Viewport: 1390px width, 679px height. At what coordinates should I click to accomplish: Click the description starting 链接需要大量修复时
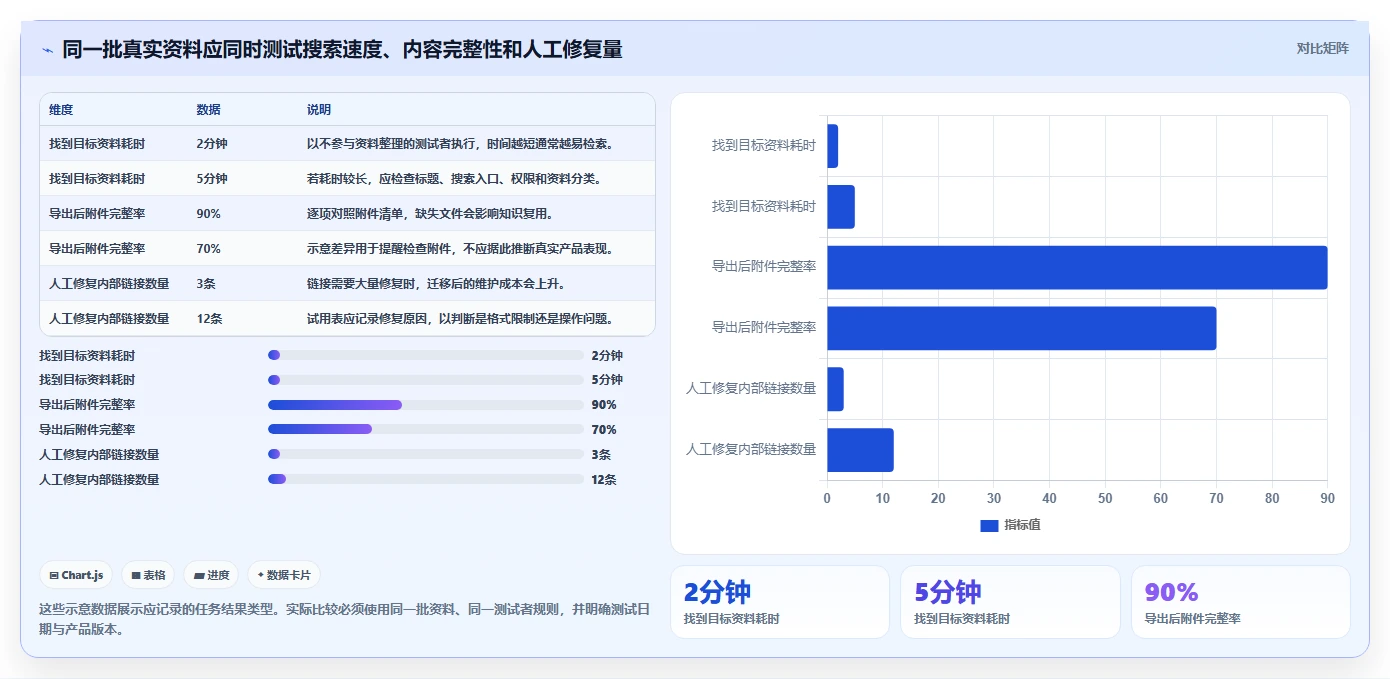[x=436, y=284]
